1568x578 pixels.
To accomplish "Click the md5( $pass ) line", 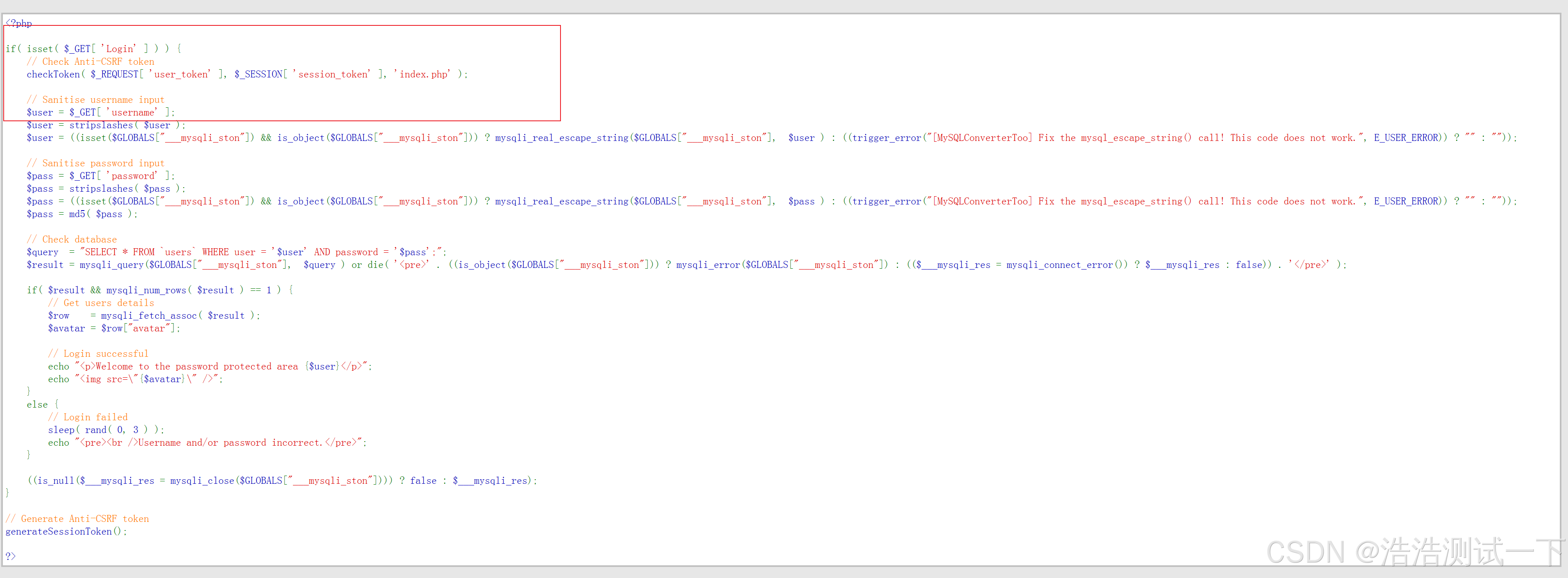I will [x=82, y=214].
